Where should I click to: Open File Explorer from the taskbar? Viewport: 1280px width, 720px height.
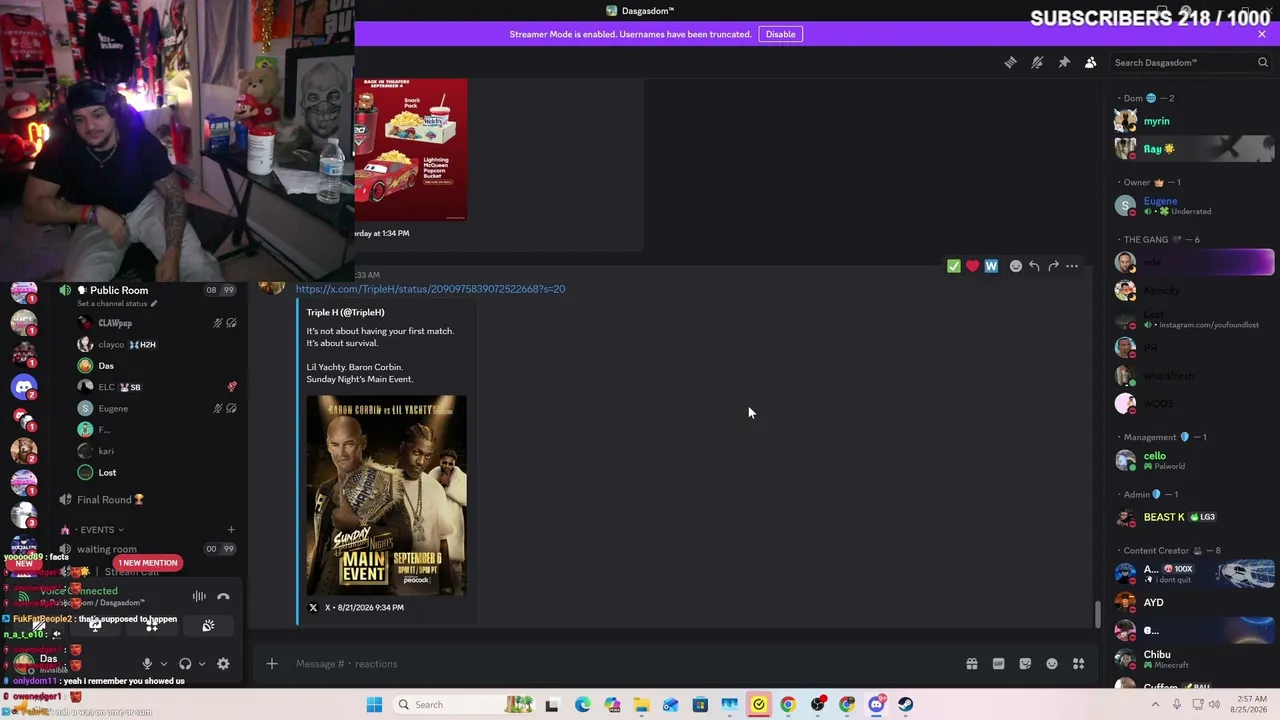tap(641, 705)
